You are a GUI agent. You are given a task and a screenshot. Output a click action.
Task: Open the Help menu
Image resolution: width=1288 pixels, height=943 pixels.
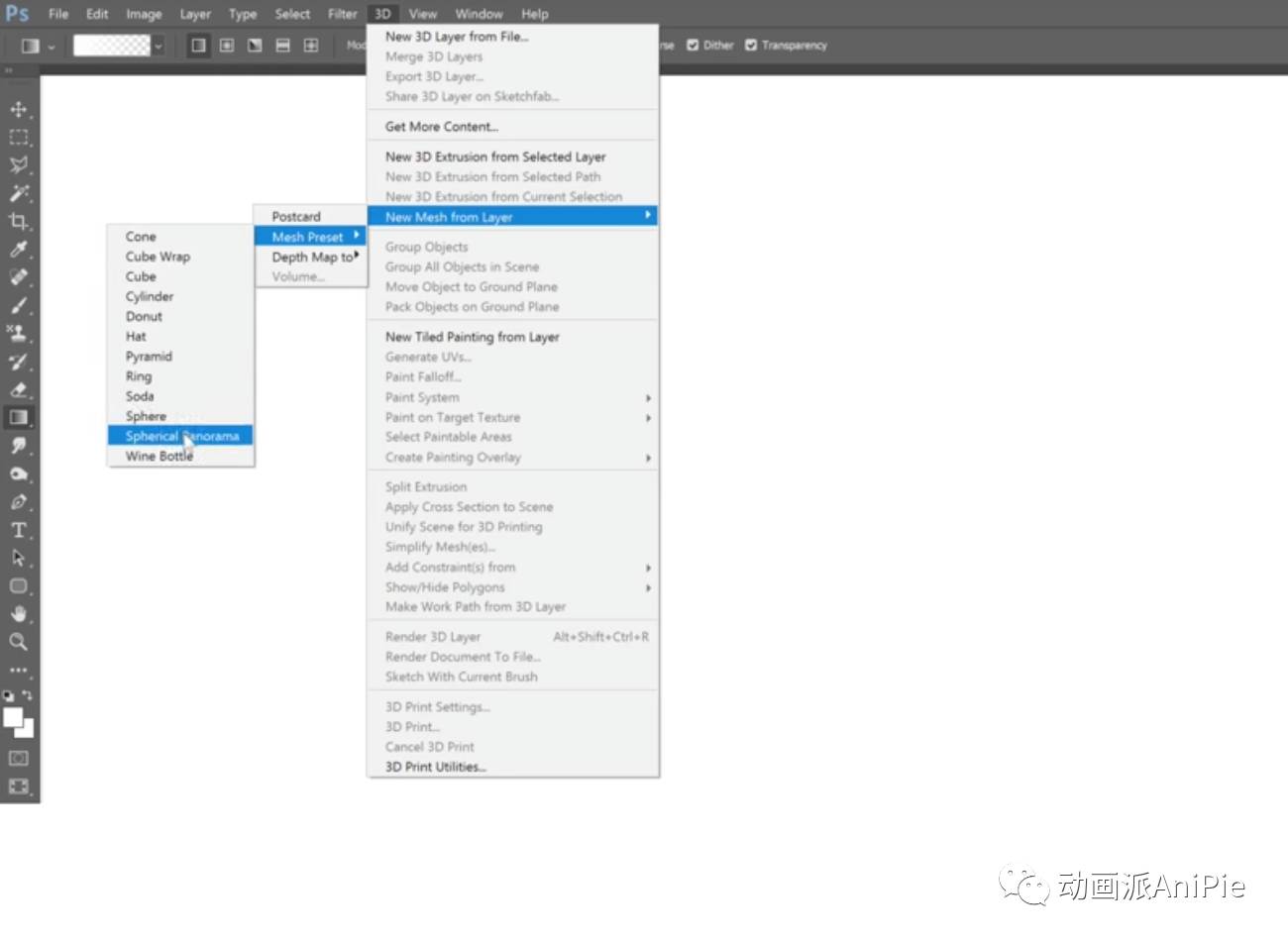point(535,14)
